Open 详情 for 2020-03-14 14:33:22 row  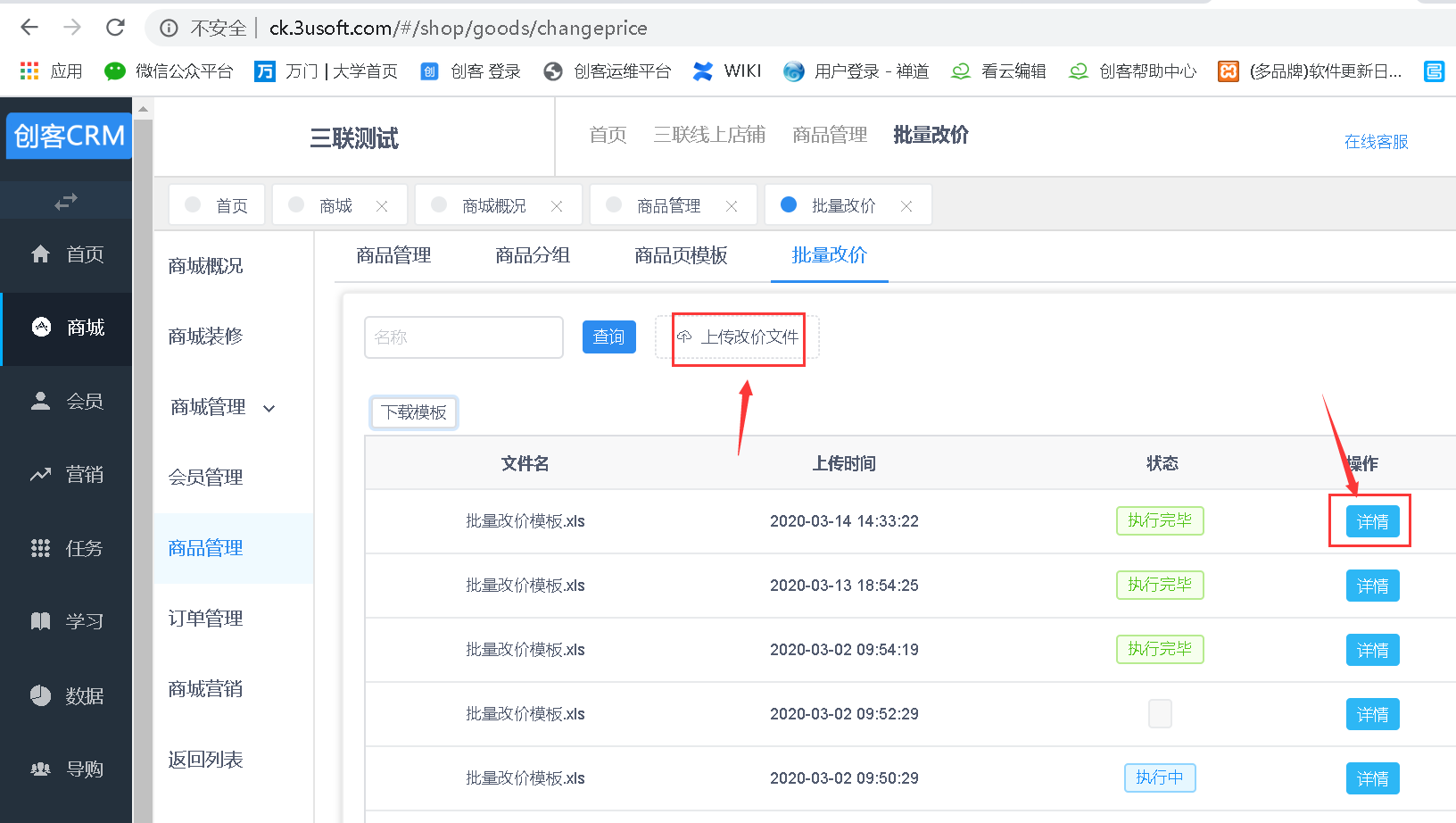[x=1372, y=522]
